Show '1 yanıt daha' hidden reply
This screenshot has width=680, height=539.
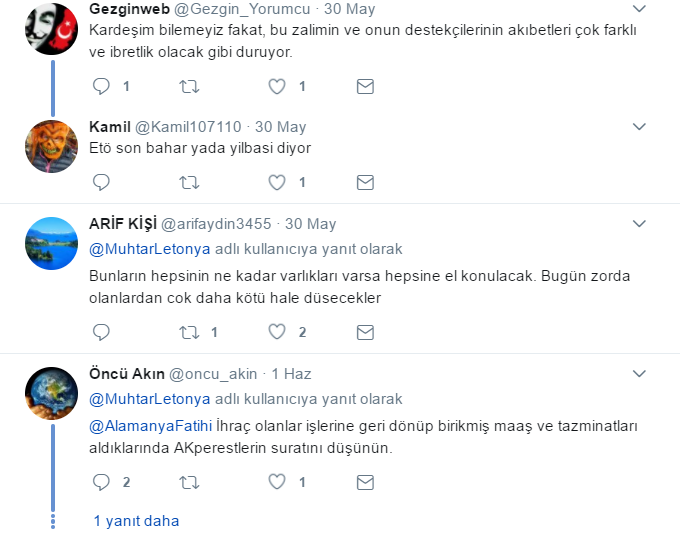[x=136, y=520]
